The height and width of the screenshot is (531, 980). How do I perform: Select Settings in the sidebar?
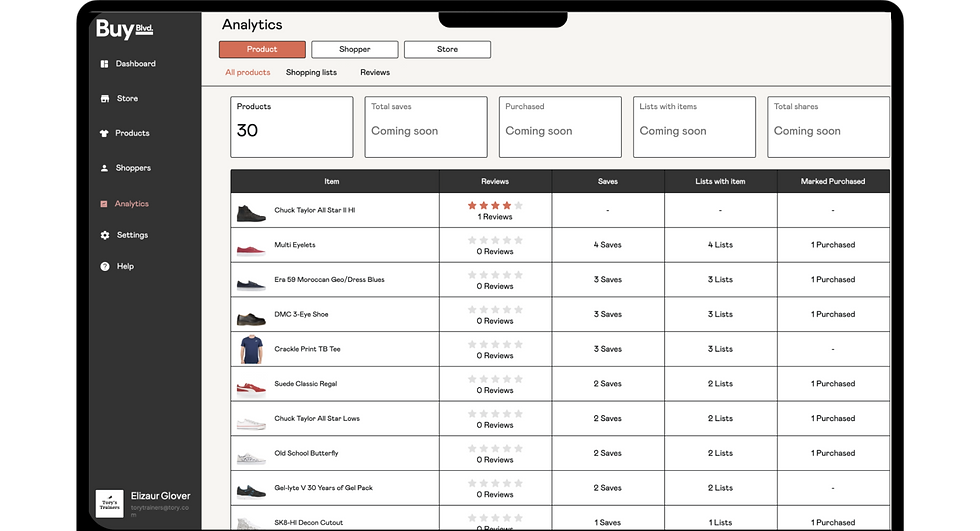(132, 236)
